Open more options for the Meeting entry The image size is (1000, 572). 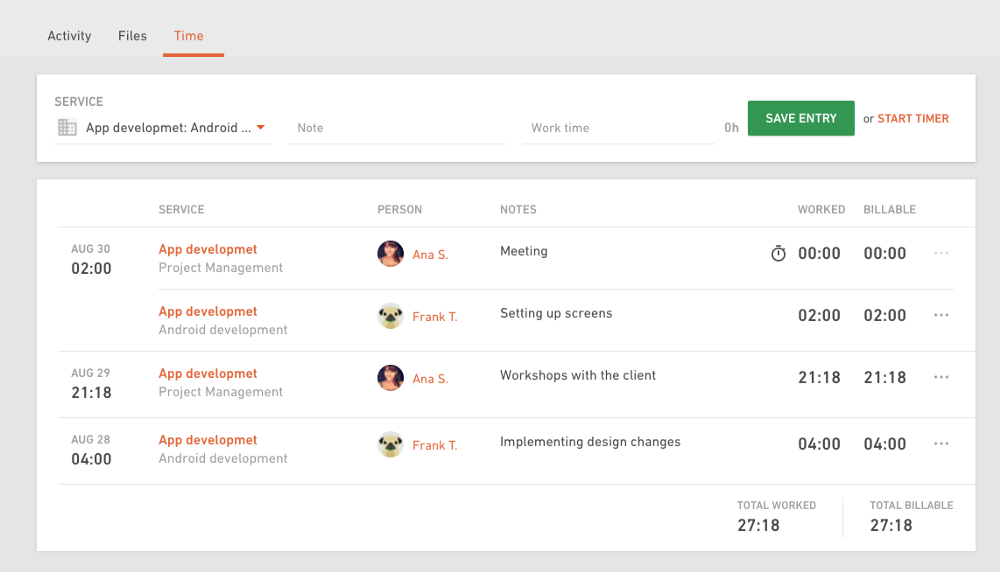tap(941, 253)
